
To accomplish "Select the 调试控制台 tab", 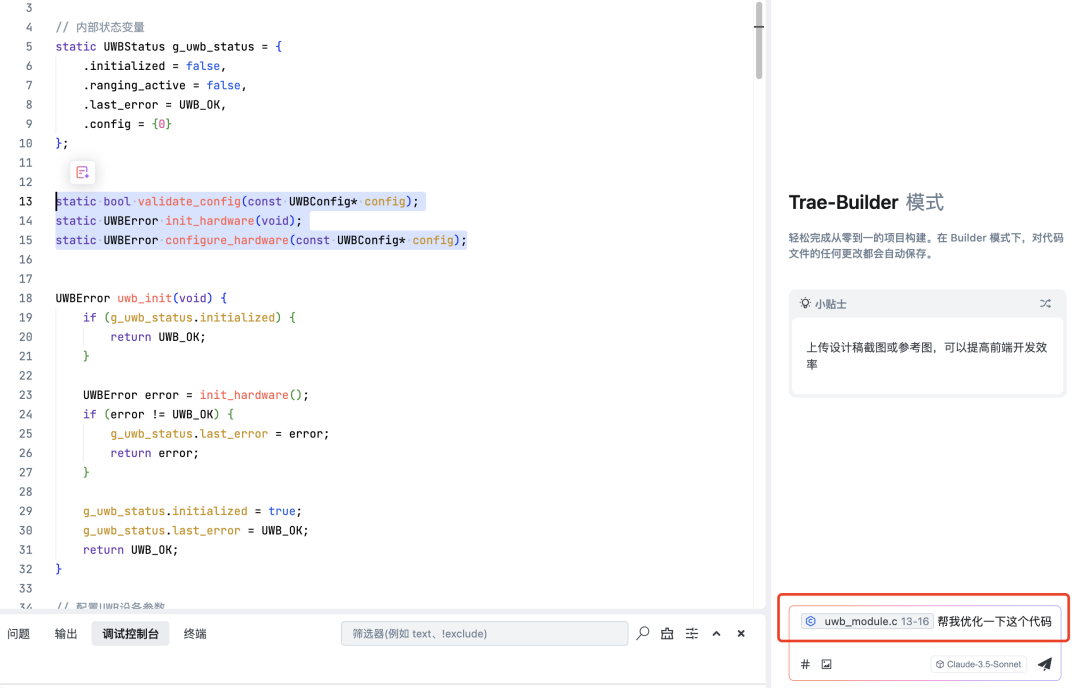I will coord(131,633).
